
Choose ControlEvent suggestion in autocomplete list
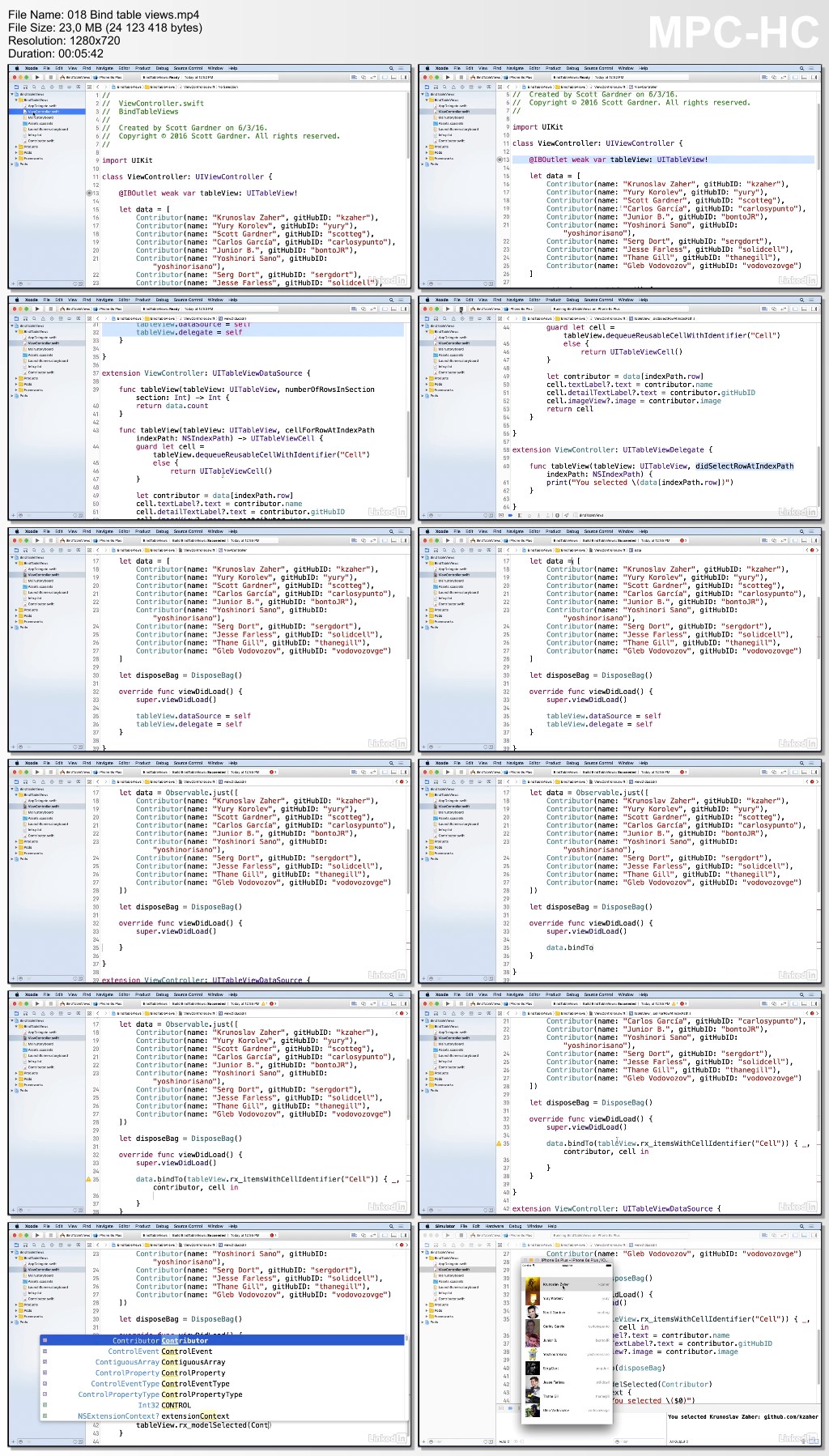[223, 1352]
